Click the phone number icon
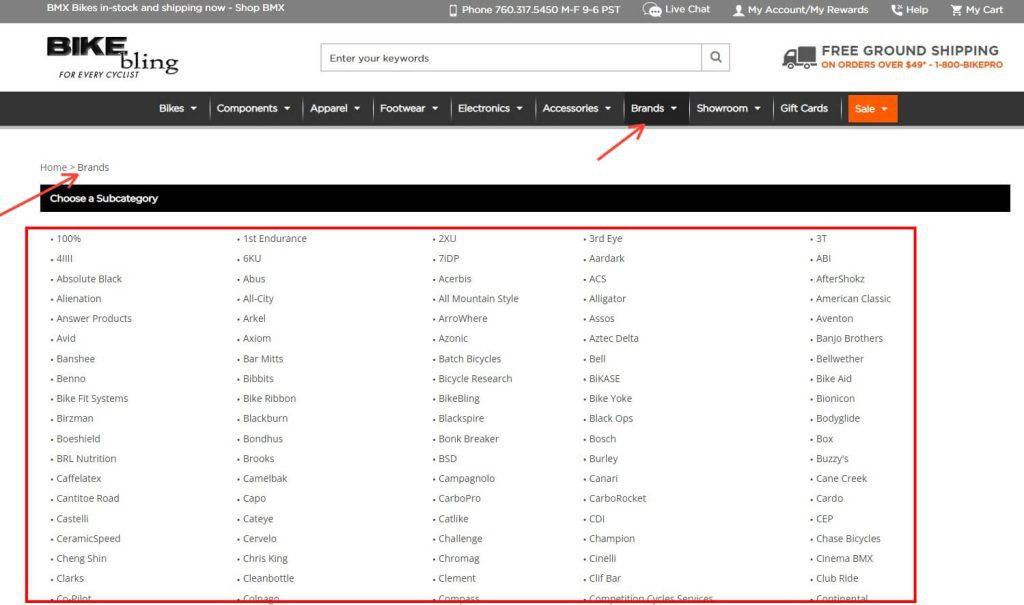 [x=452, y=10]
